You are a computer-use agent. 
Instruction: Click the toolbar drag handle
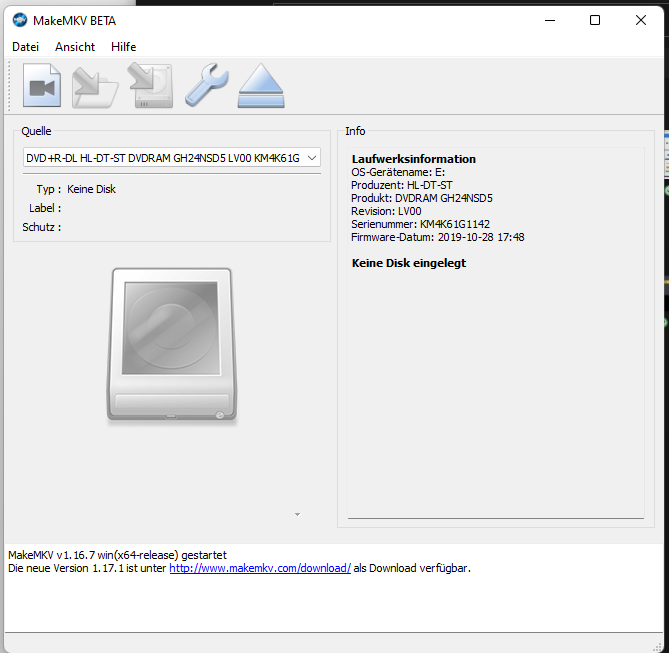[x=9, y=85]
